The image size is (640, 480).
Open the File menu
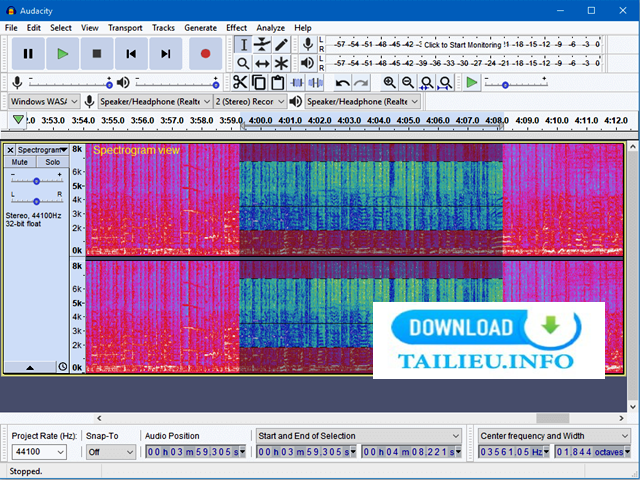coord(11,28)
